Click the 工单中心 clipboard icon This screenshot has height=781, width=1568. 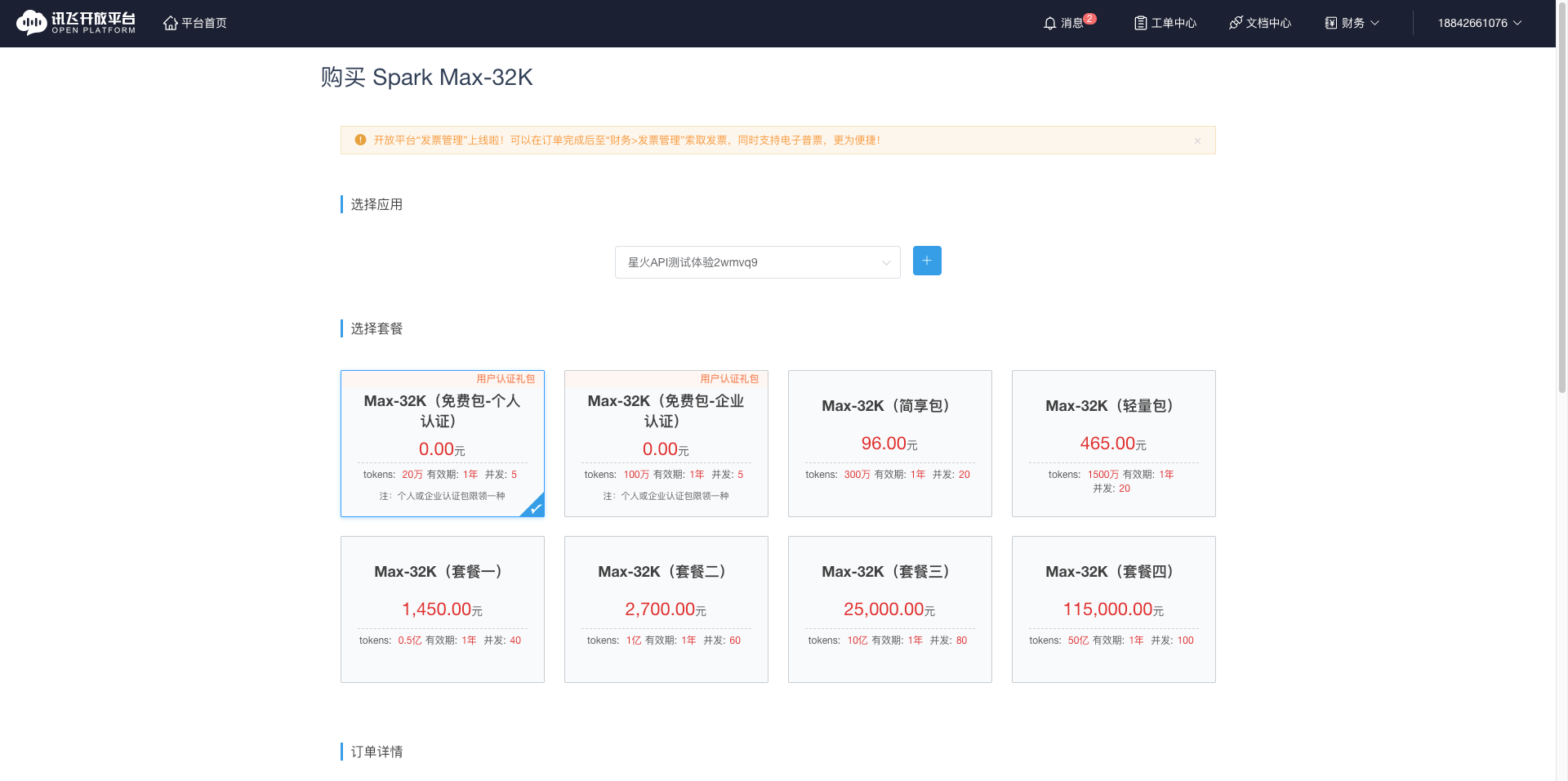click(x=1140, y=23)
